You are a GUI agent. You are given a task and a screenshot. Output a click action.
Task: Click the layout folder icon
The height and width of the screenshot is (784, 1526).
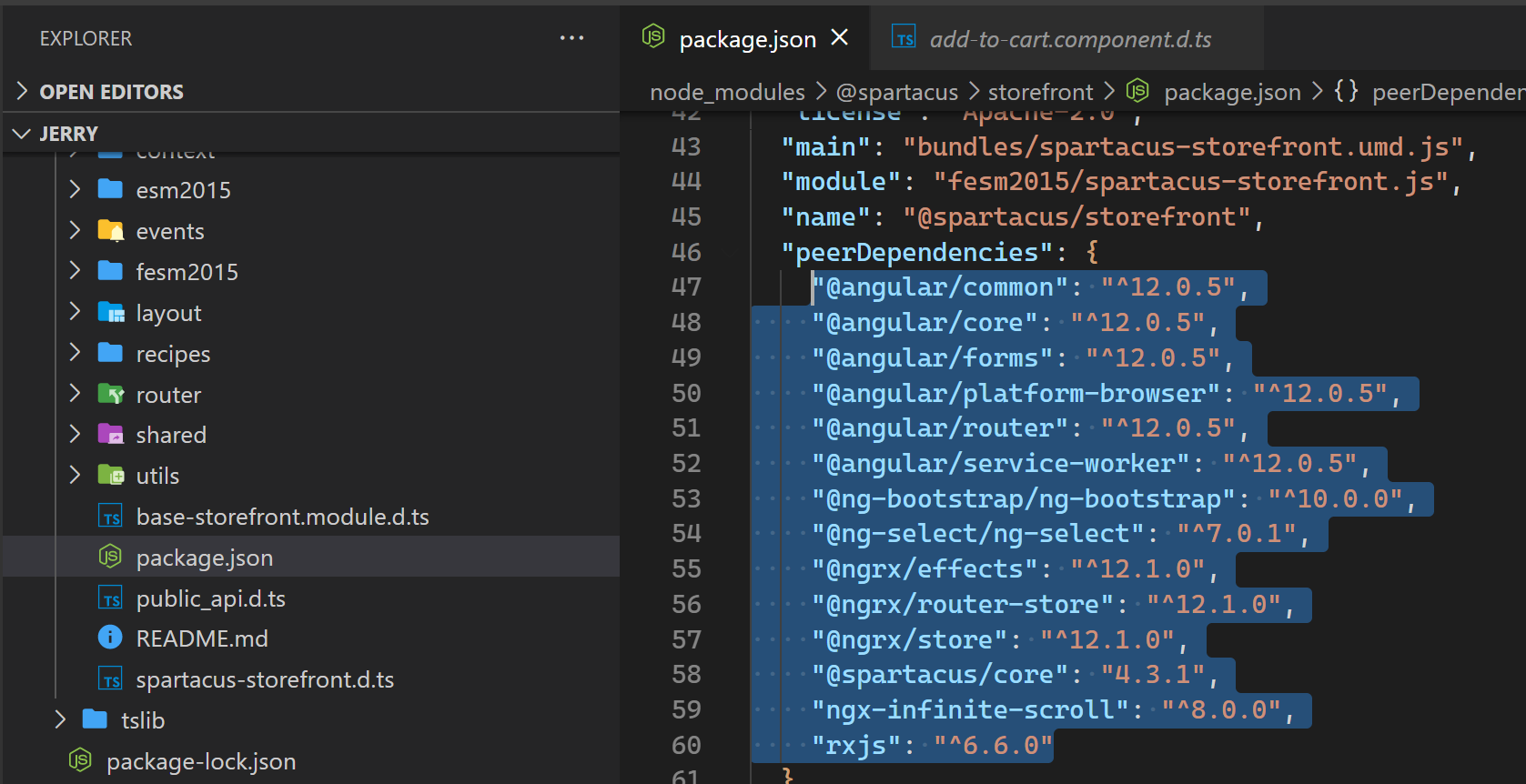[110, 313]
